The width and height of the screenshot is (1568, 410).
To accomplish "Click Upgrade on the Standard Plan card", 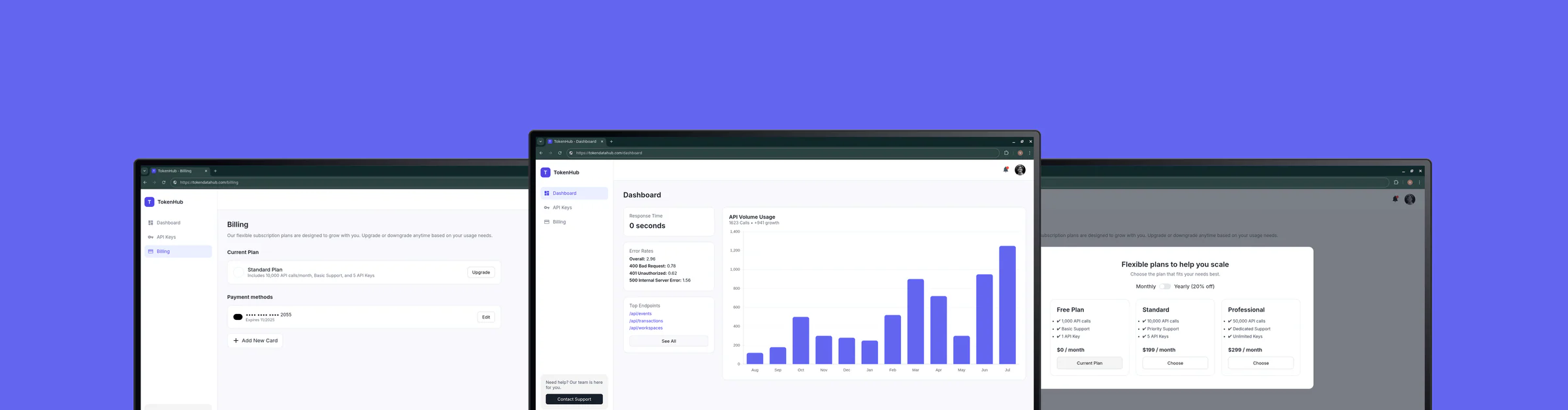I will [x=481, y=272].
